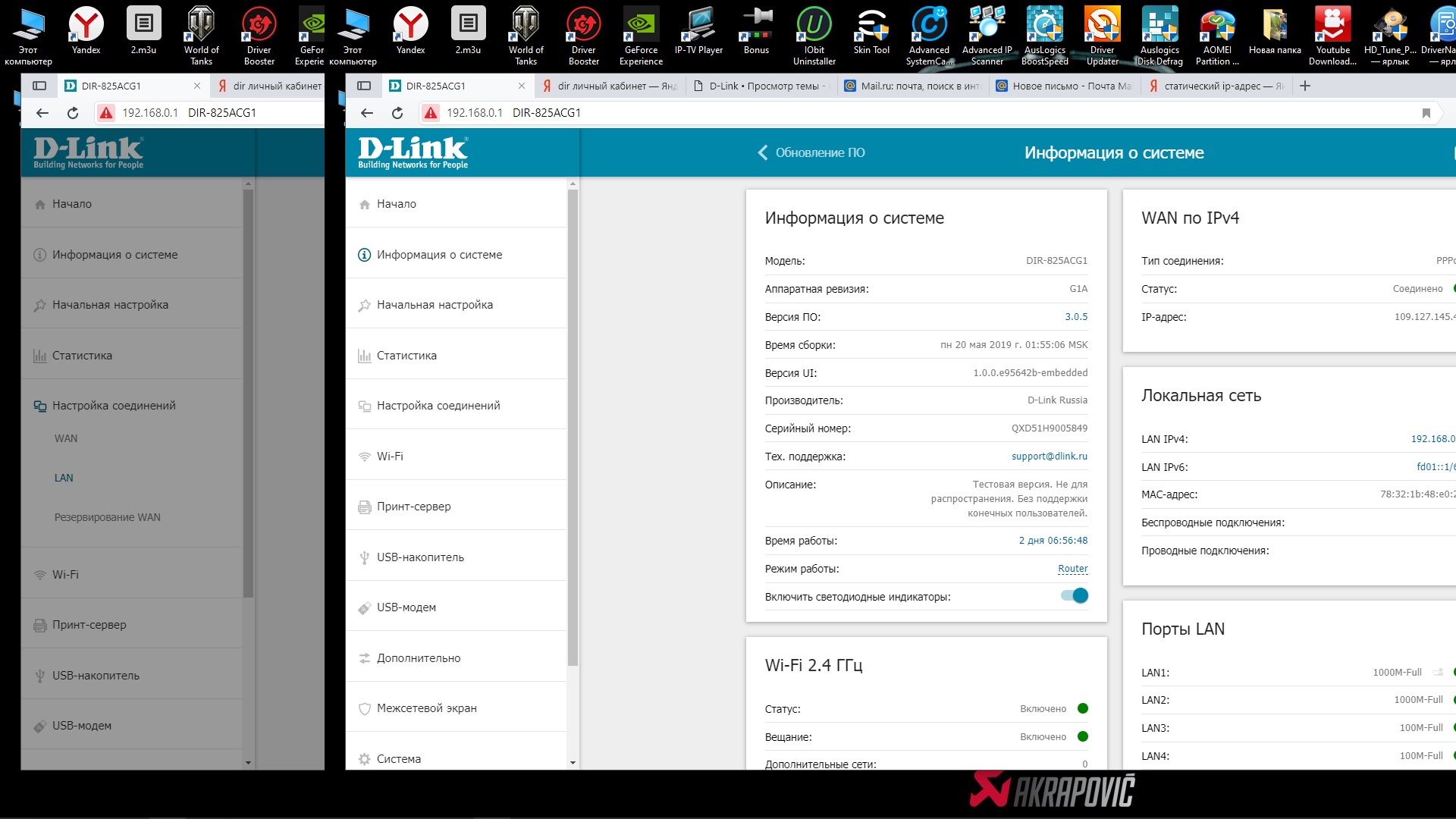Image resolution: width=1456 pixels, height=819 pixels.
Task: Click the USB-накопитель sidebar icon
Action: pos(365,557)
